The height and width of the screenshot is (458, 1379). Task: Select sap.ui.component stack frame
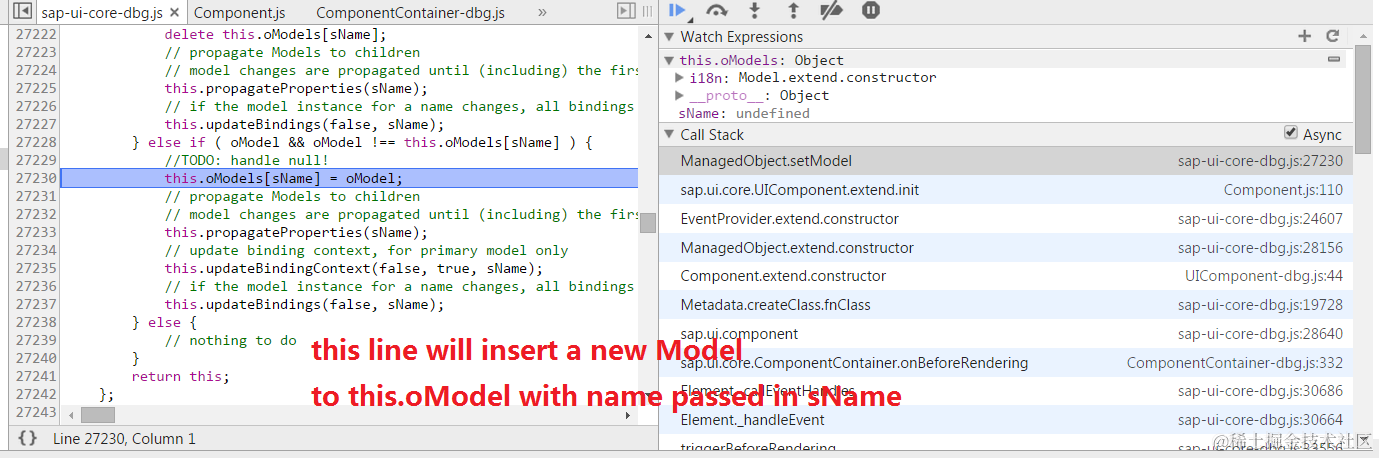1007,334
